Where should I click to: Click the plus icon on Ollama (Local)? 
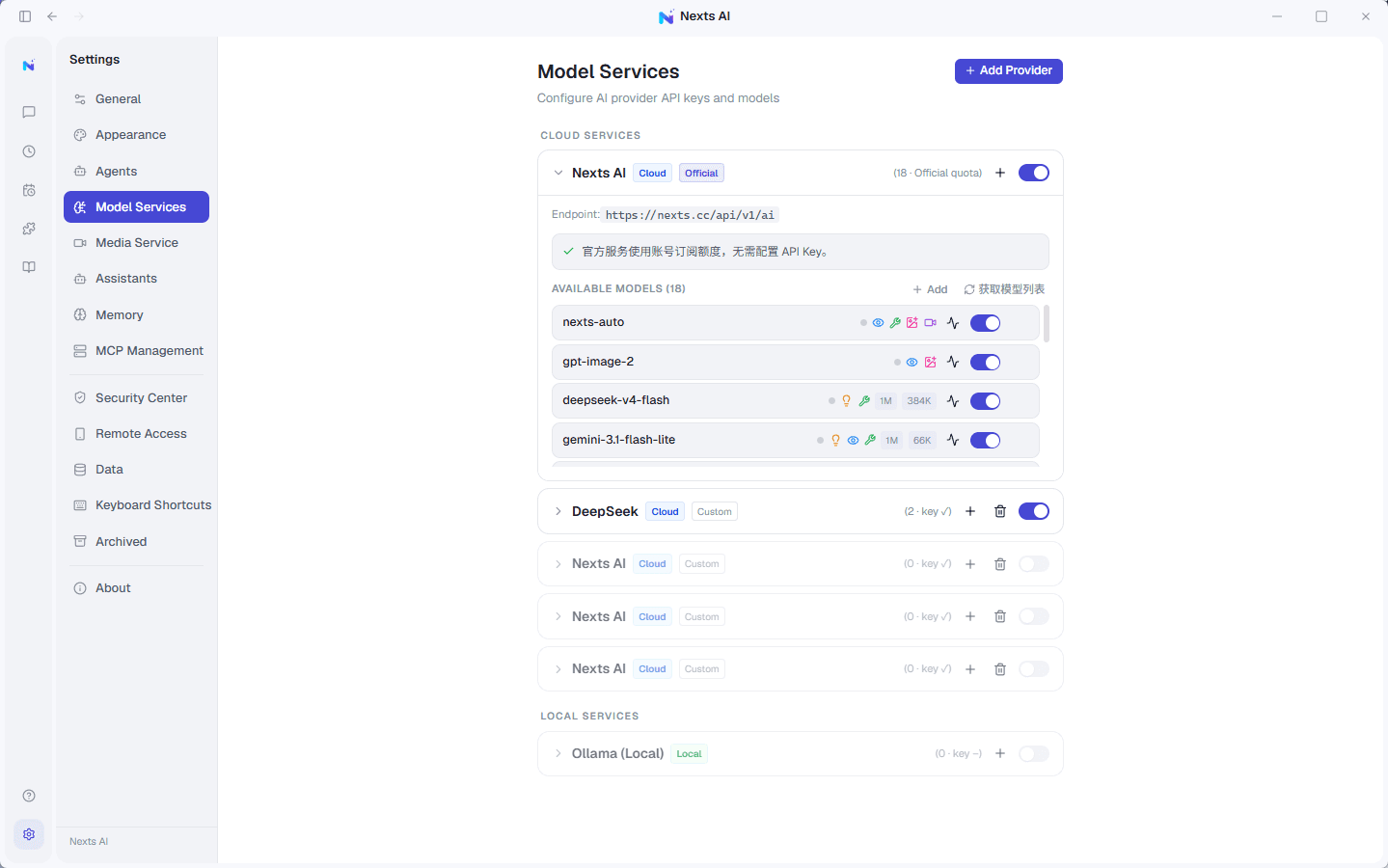coord(1000,753)
